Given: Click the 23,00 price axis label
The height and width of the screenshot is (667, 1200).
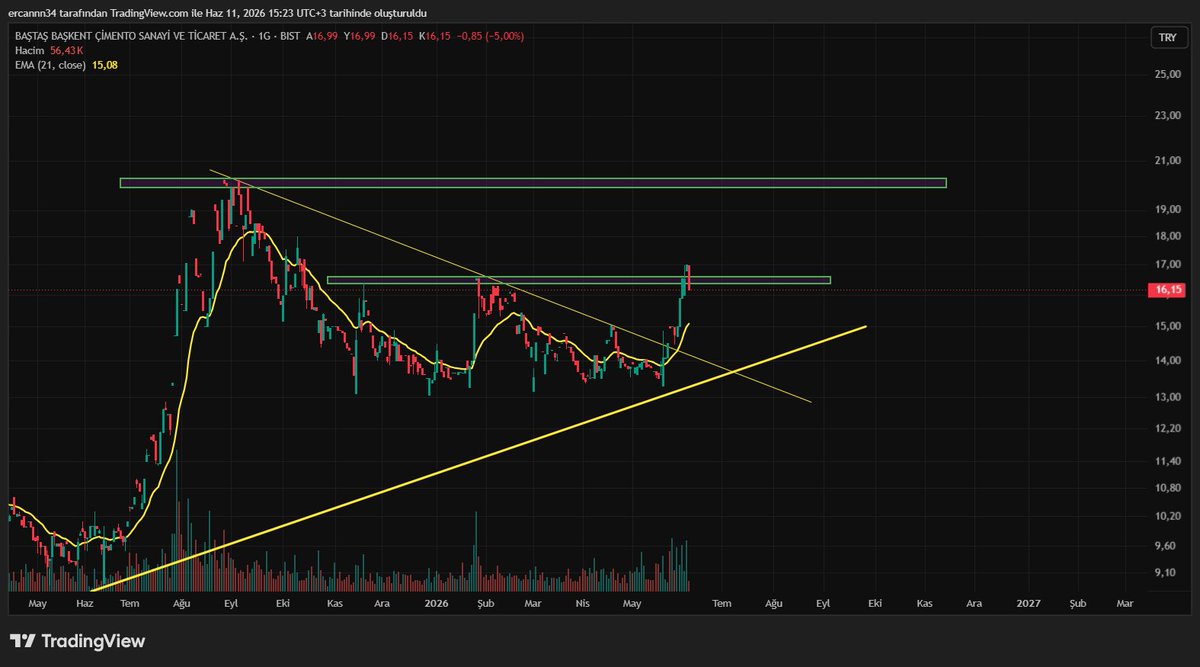Looking at the screenshot, I should coord(1167,116).
